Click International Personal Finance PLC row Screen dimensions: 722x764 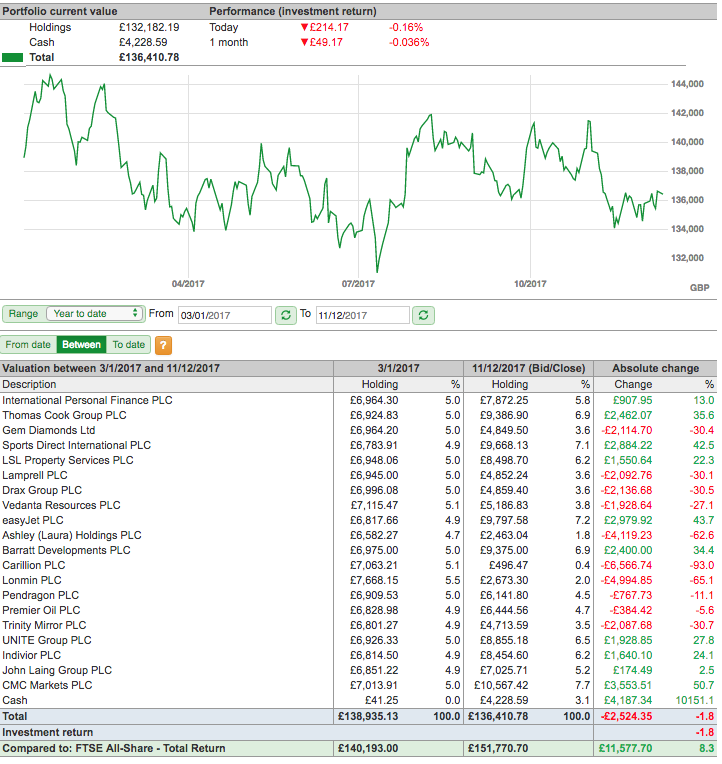pyautogui.click(x=359, y=401)
